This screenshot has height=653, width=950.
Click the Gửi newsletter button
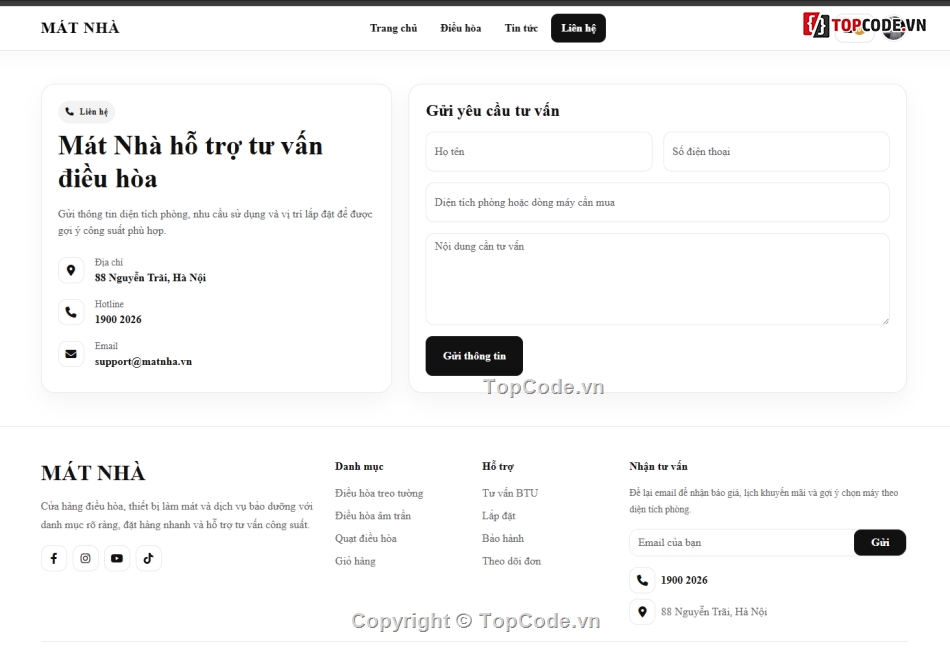[880, 542]
